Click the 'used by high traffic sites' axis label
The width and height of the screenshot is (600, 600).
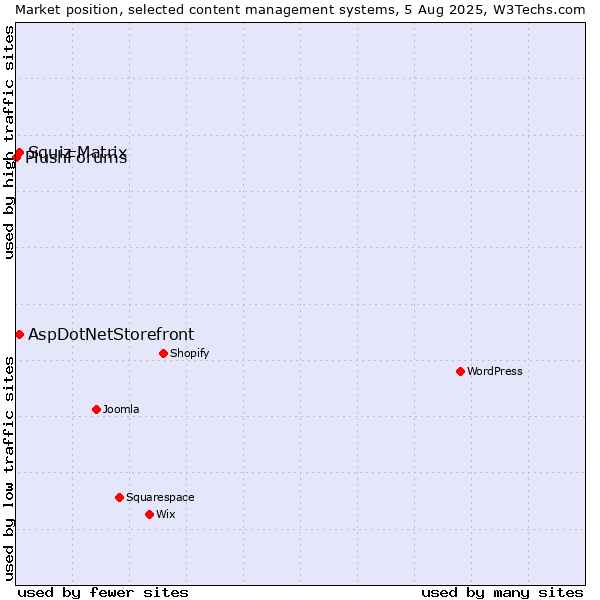pyautogui.click(x=9, y=142)
